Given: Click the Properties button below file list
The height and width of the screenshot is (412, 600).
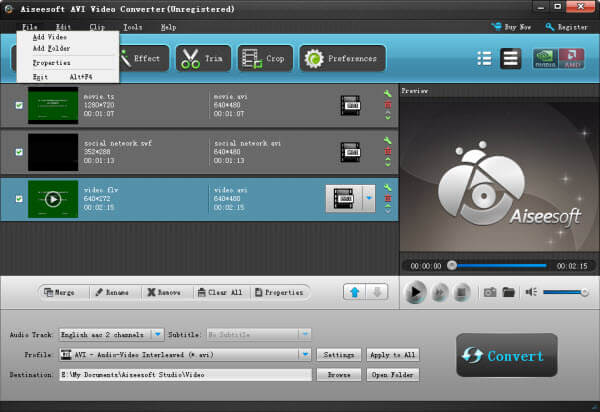Looking at the screenshot, I should click(279, 293).
